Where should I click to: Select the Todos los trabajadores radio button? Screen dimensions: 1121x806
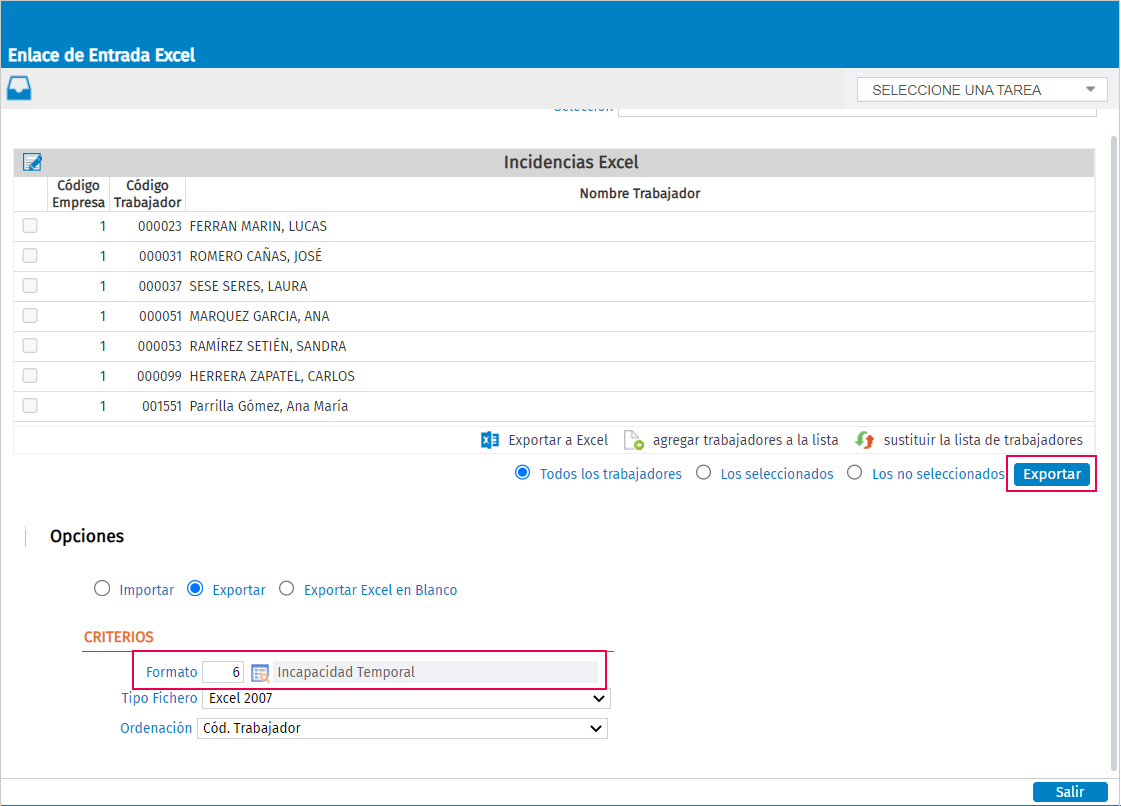(523, 473)
